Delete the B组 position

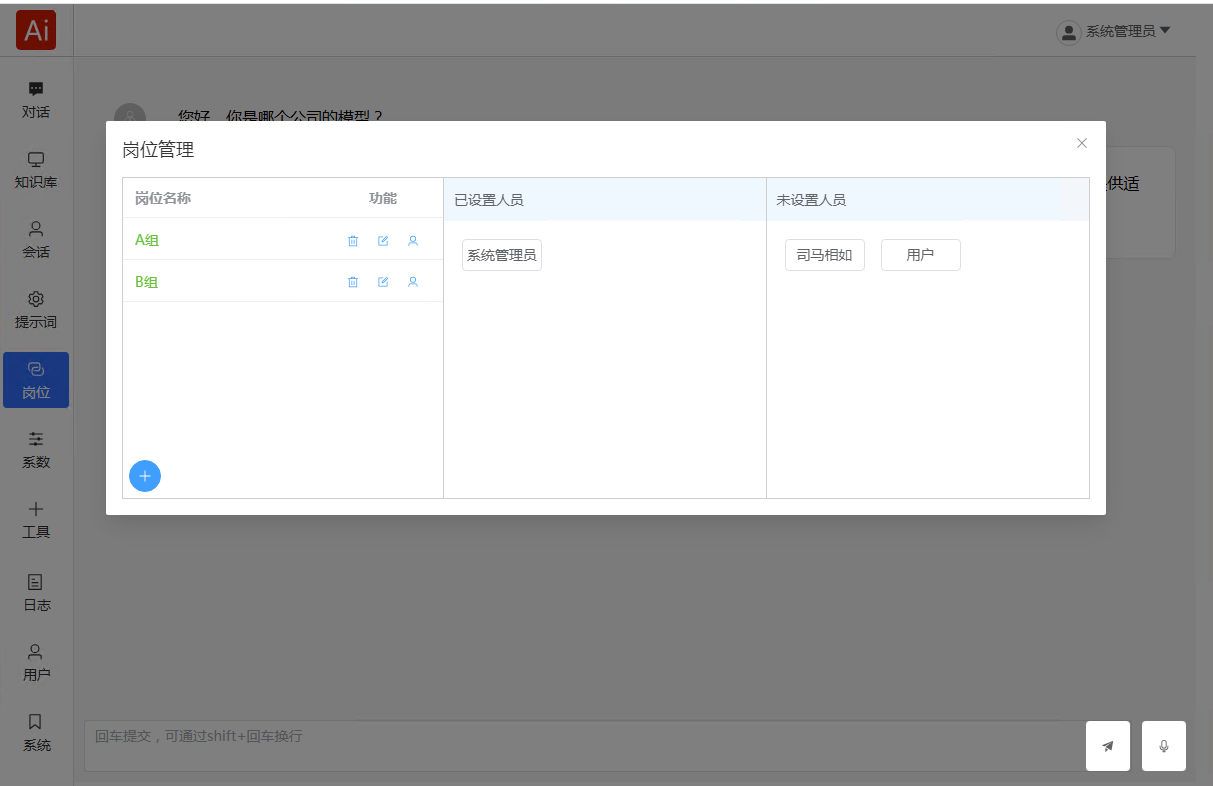coord(353,283)
